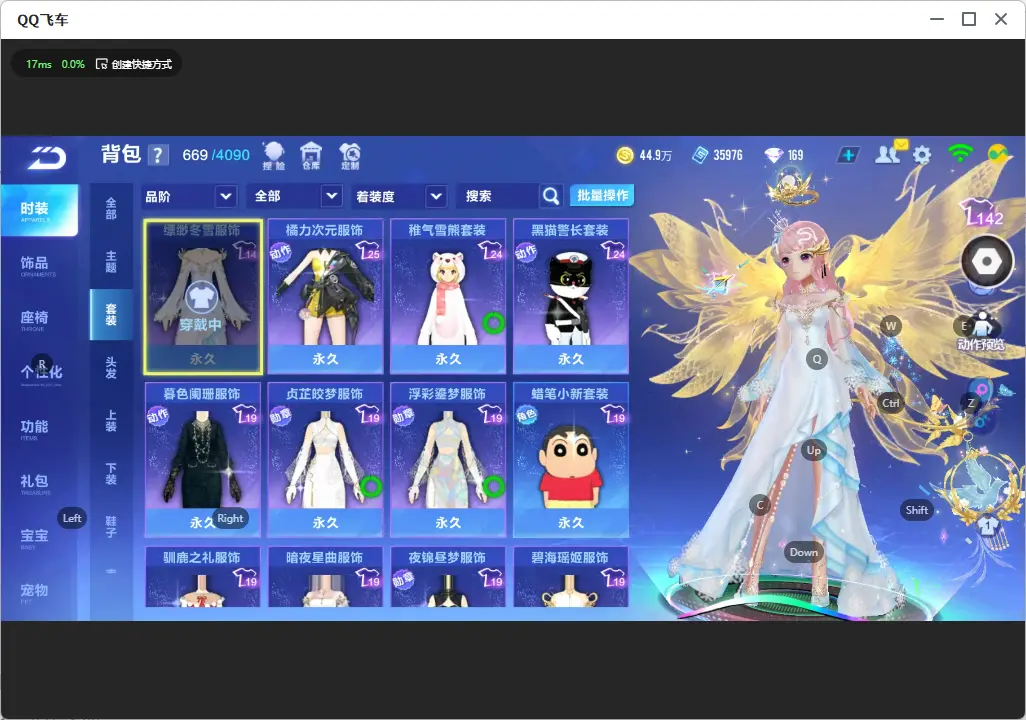Click the 批量操作 button
Image resolution: width=1026 pixels, height=720 pixels.
tap(602, 196)
